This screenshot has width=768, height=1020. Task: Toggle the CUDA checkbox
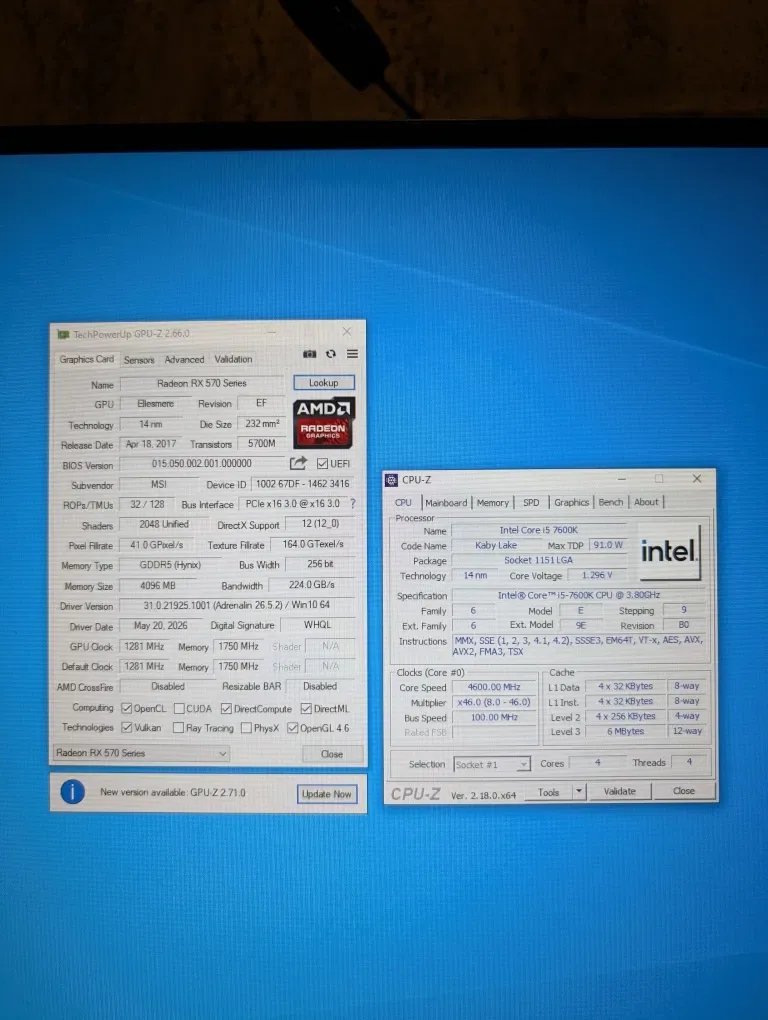coord(179,708)
